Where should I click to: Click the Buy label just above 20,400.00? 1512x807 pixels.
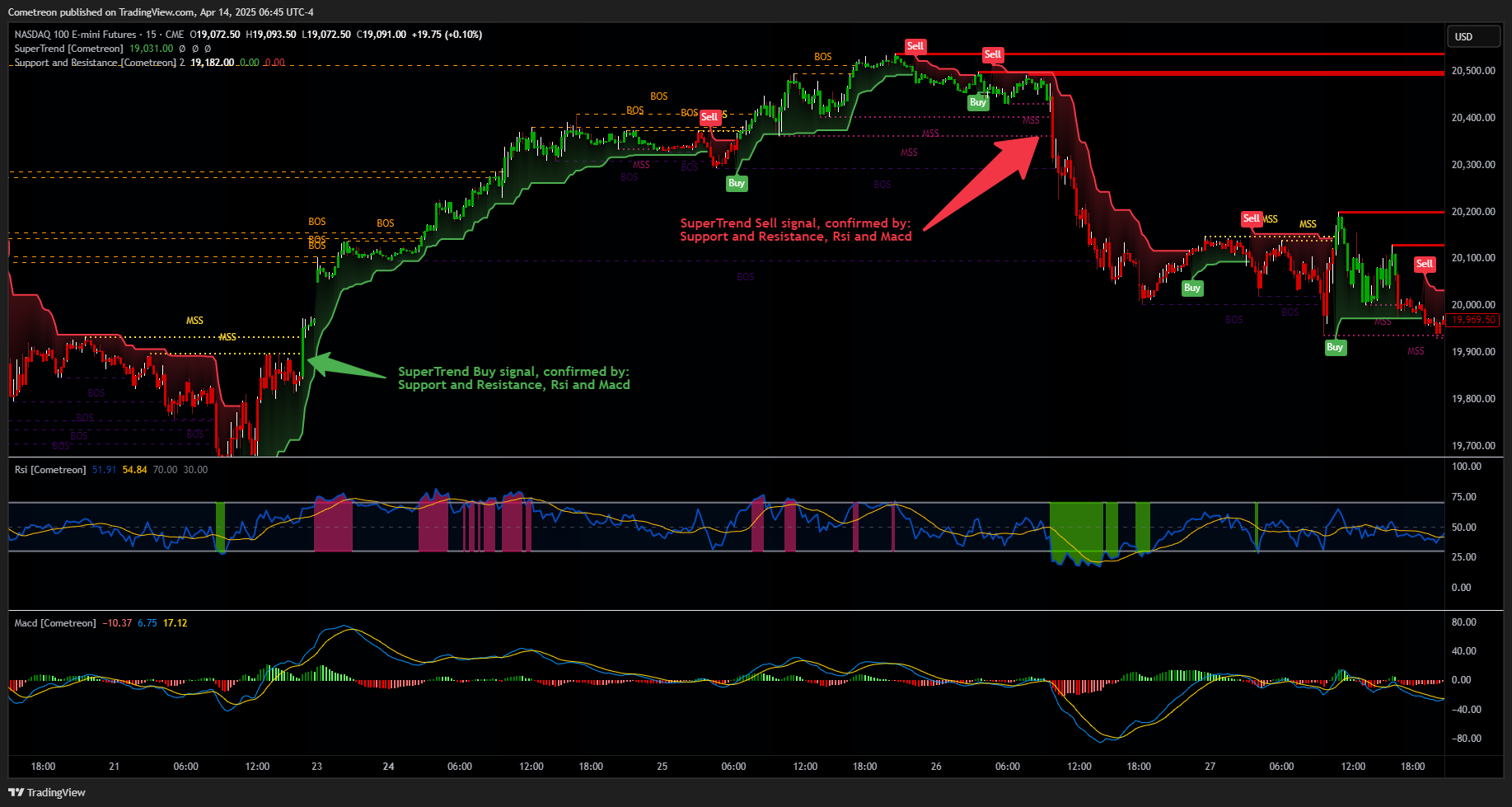[978, 102]
